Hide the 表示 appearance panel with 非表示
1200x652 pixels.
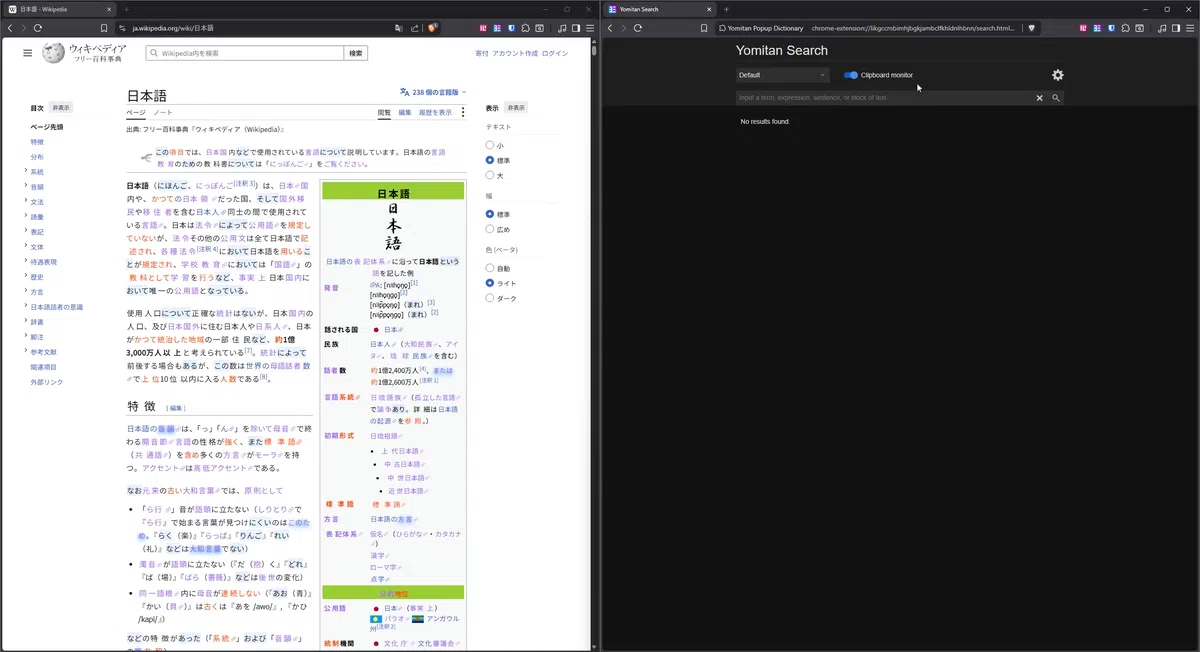point(516,107)
